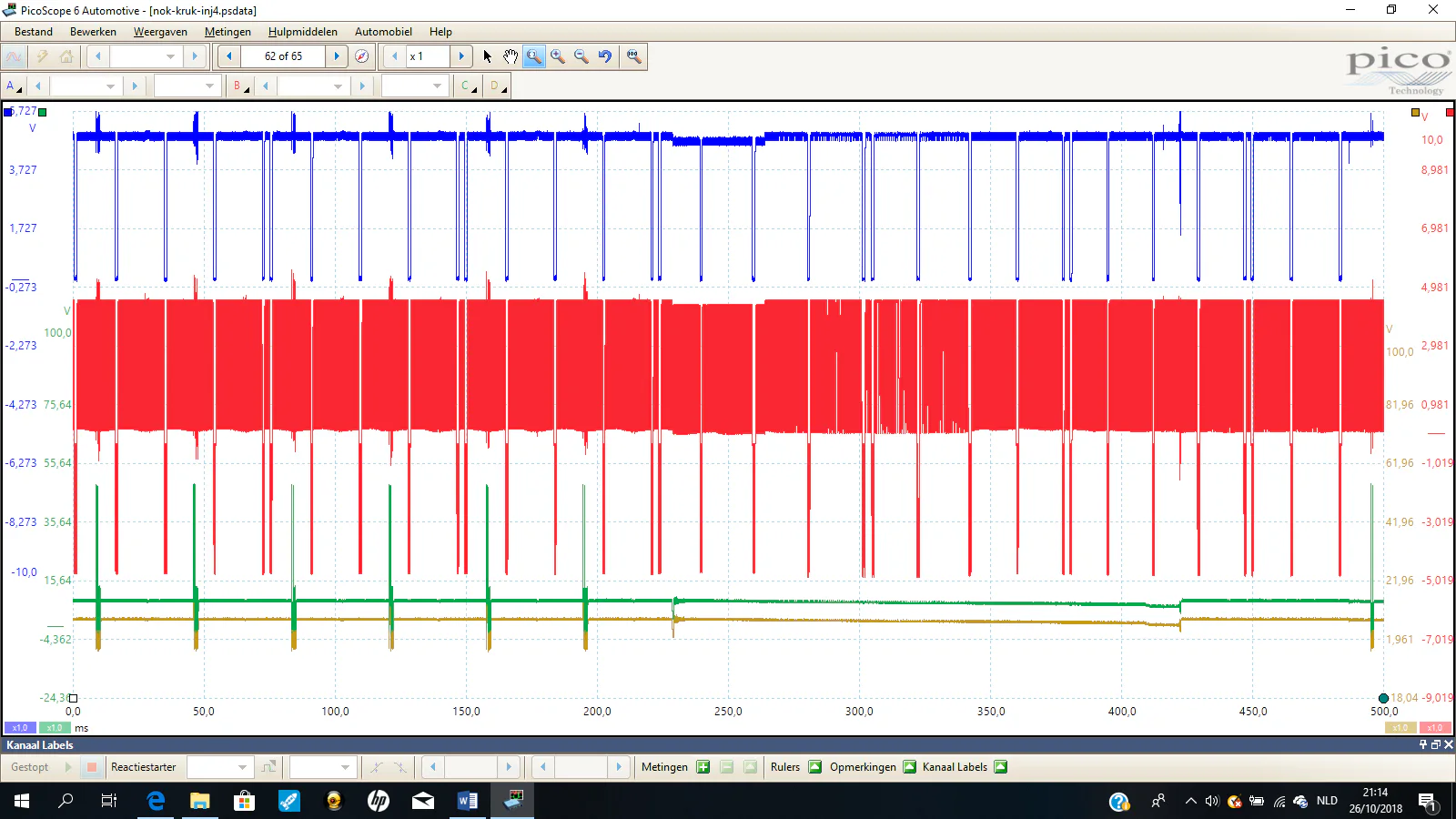Add a measurement with green plus icon
Viewport: 1456px width, 819px height.
click(703, 767)
